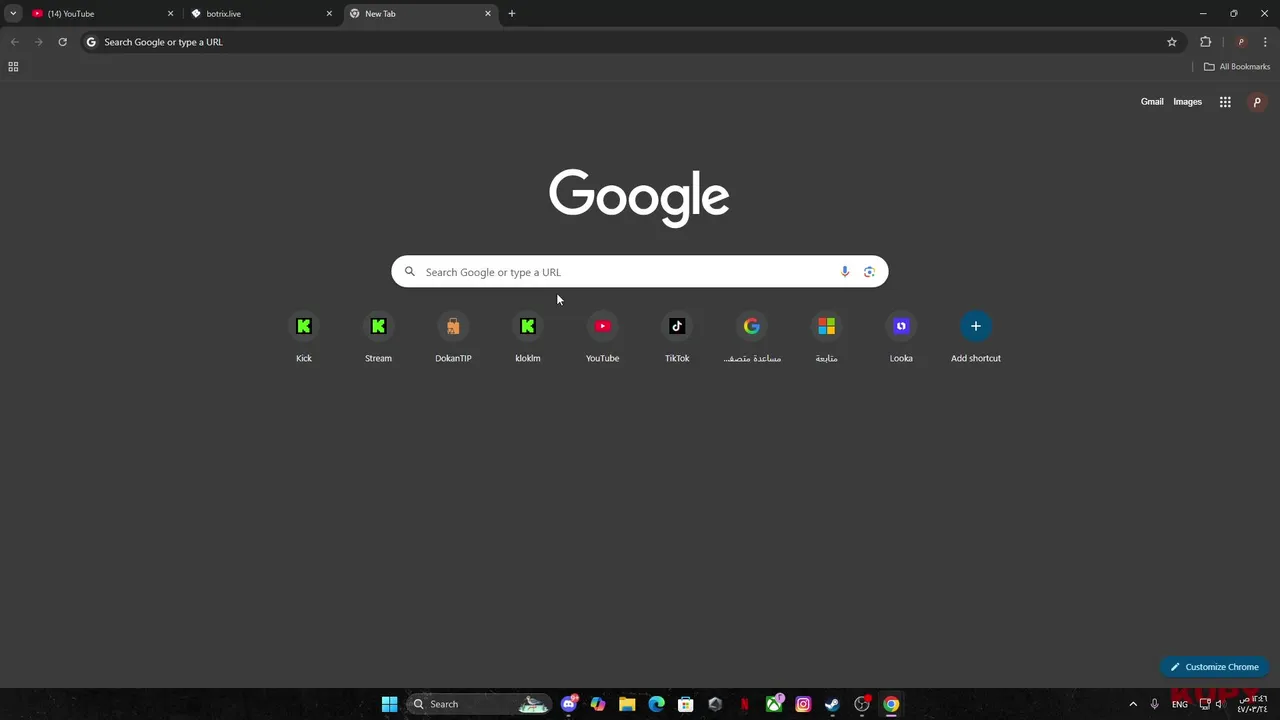This screenshot has height=720, width=1280.
Task: Open the Google account avatar on the page
Action: click(1257, 102)
